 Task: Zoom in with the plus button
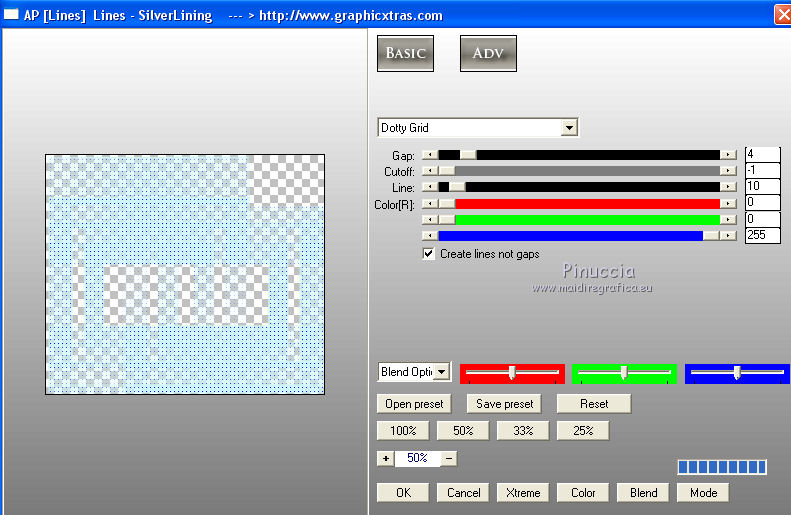point(386,459)
